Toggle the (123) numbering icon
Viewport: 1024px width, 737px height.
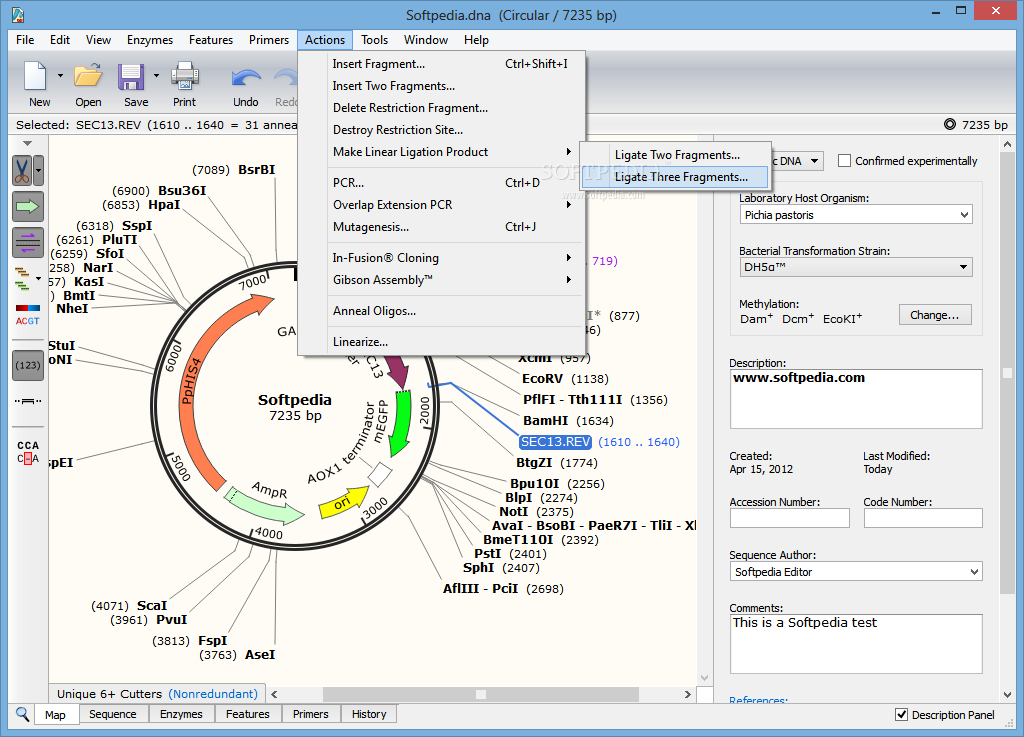tap(28, 365)
